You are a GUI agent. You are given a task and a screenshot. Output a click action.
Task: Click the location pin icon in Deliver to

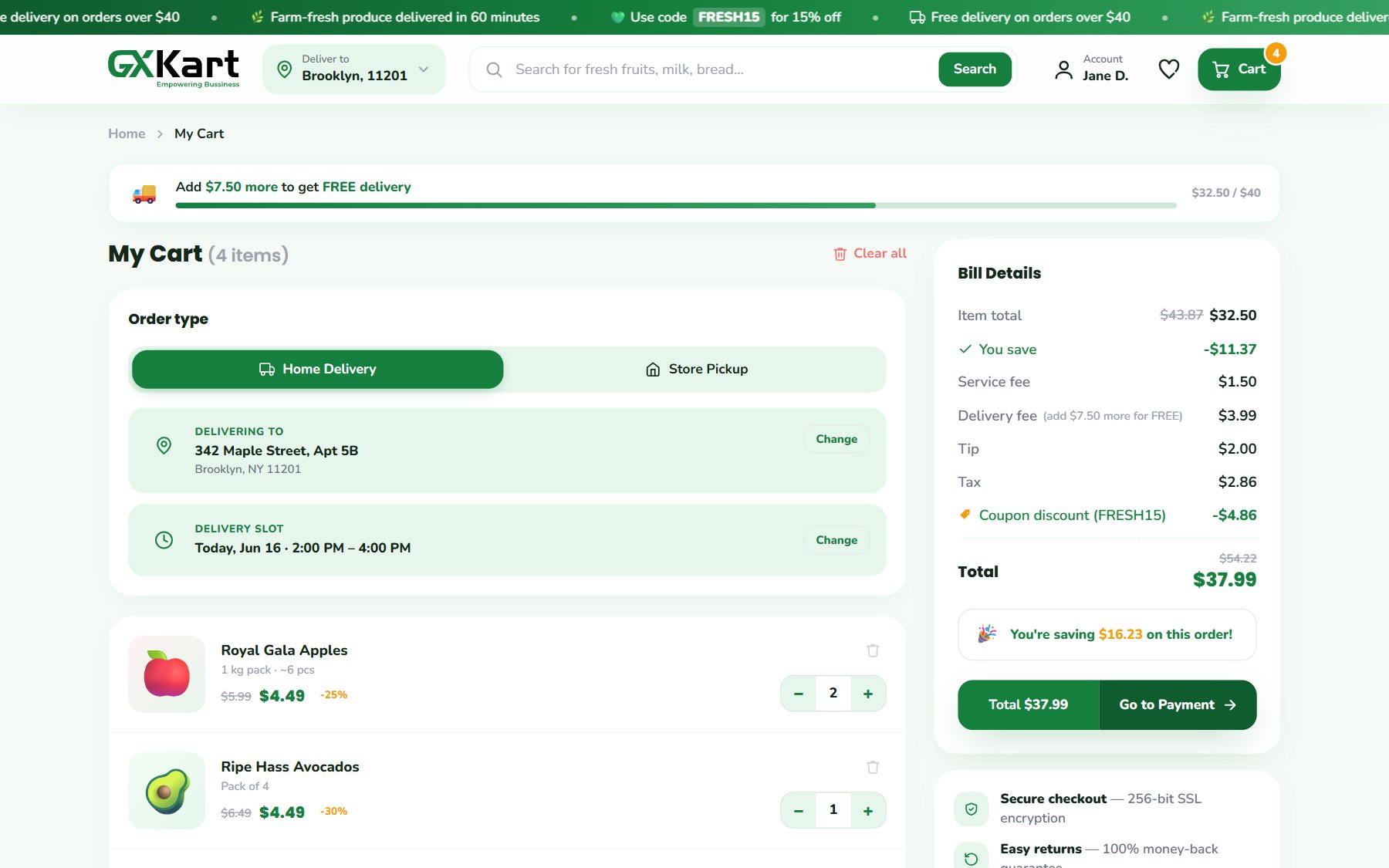[x=284, y=69]
